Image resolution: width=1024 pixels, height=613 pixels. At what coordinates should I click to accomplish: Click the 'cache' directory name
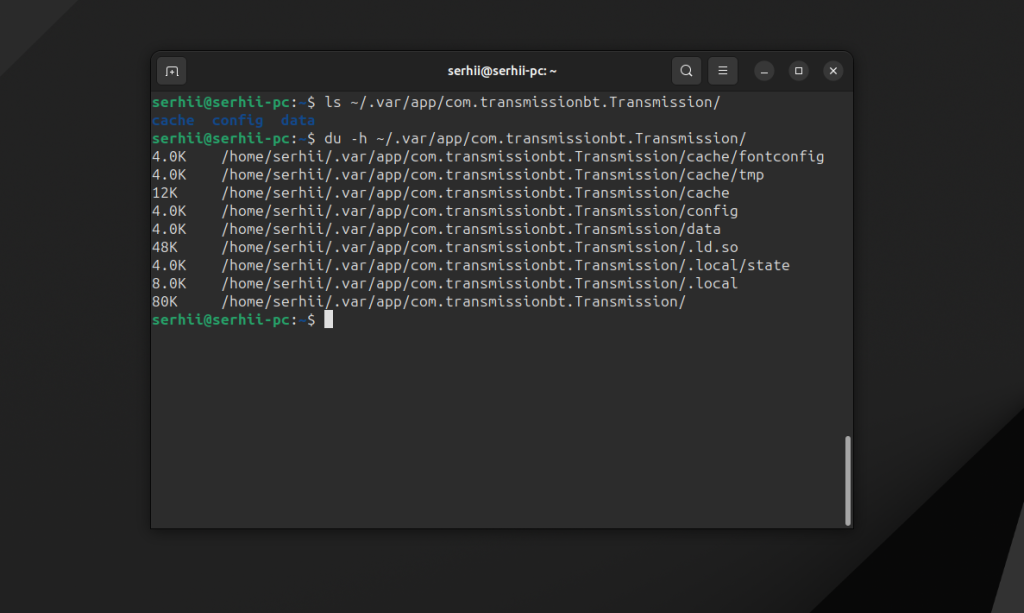tap(173, 120)
